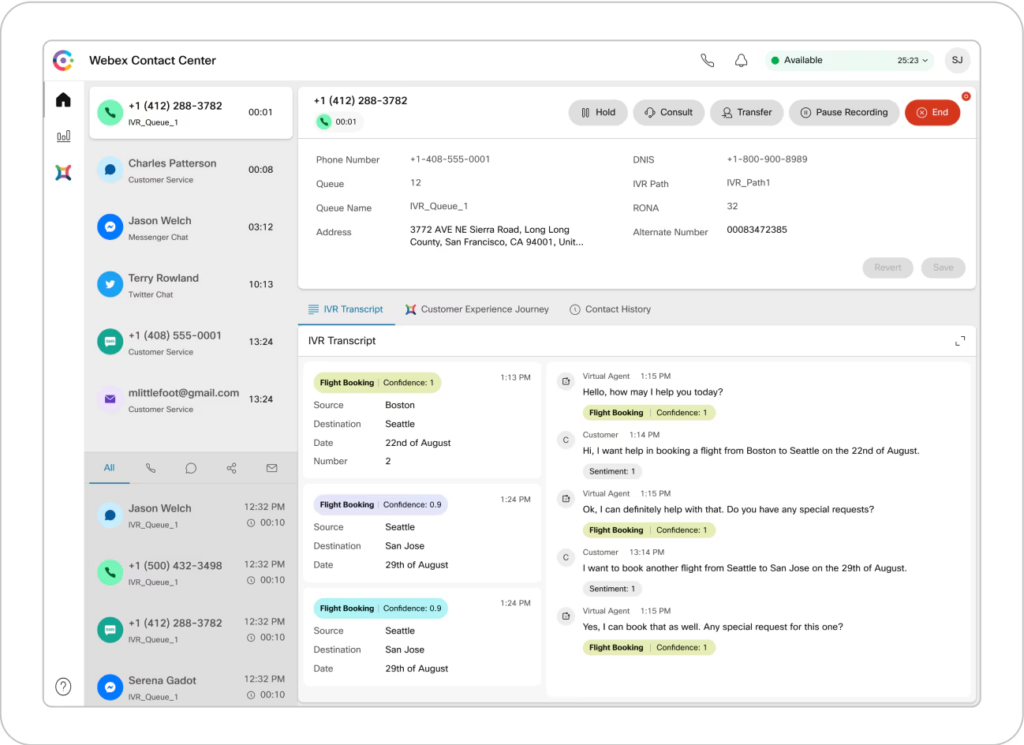Screen dimensions: 1024x745
Task: Switch to Contact History tab
Action: [610, 310]
